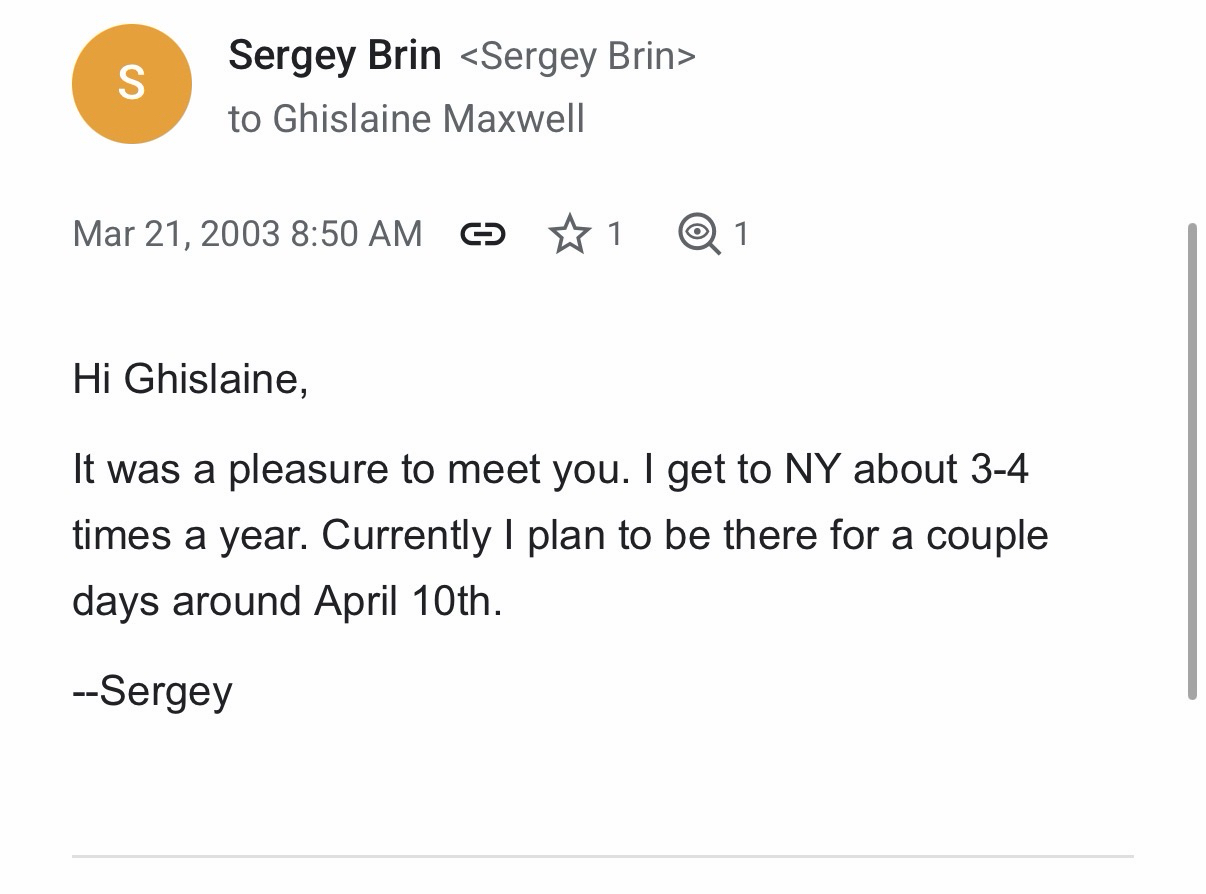Click the eye magnifier views icon
This screenshot has height=894, width=1206.
click(x=698, y=234)
